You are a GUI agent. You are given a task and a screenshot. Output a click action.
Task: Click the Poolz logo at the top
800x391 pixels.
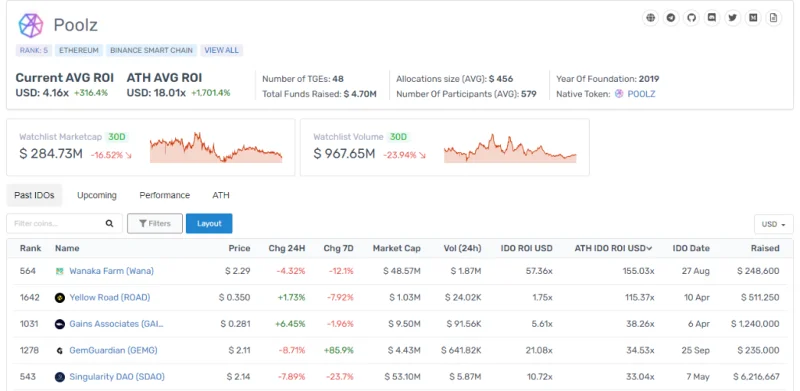[31, 25]
